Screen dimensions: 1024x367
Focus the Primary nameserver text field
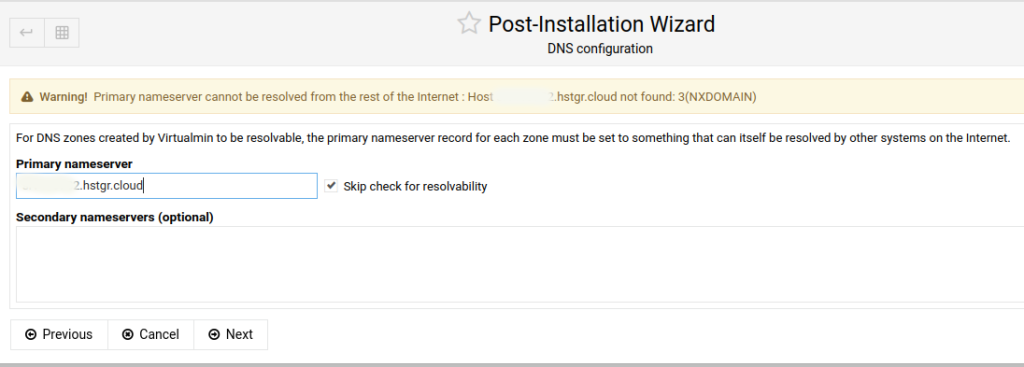(x=167, y=186)
